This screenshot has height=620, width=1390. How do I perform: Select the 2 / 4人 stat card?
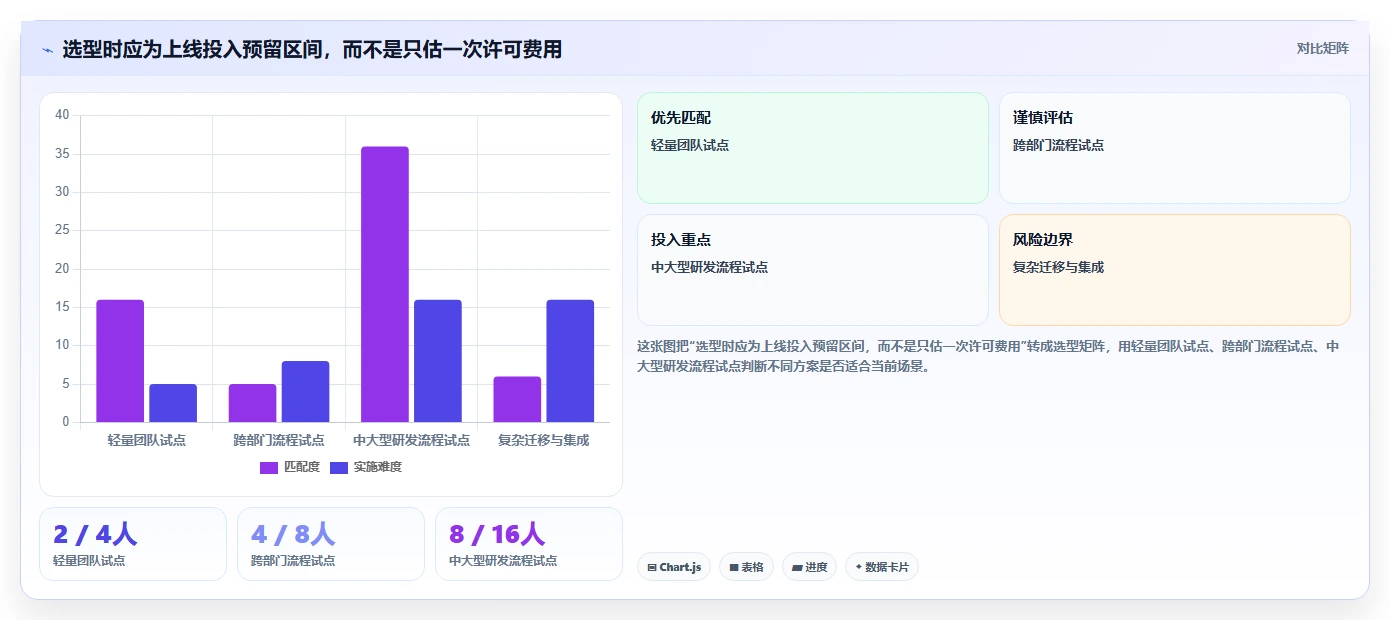[133, 544]
